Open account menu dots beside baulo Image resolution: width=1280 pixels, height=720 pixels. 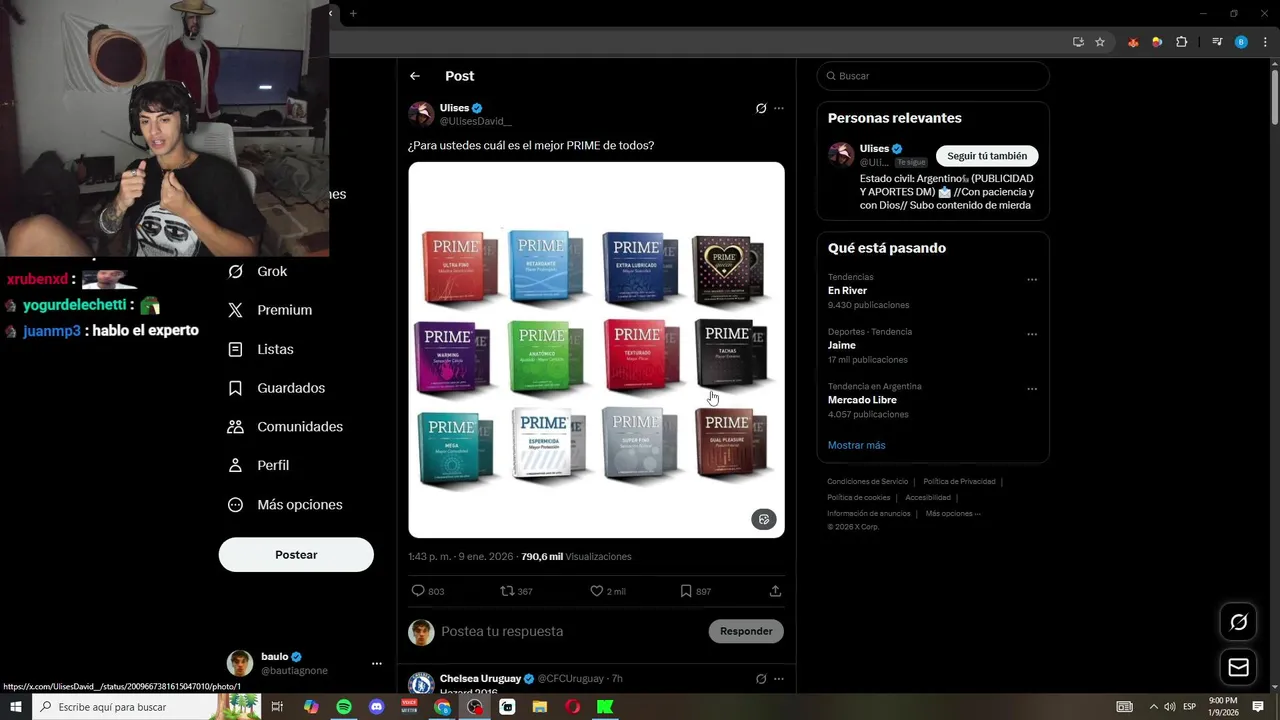(377, 663)
